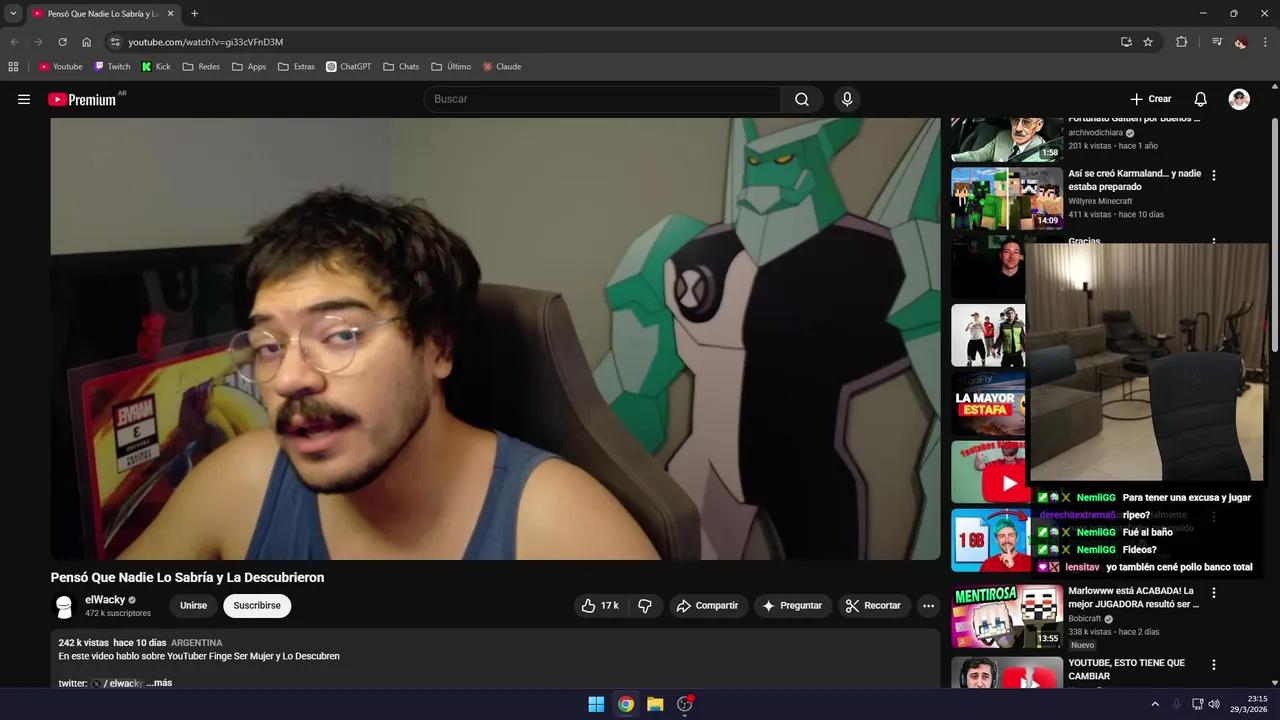Open the elWacky channel avatar

[x=64, y=606]
